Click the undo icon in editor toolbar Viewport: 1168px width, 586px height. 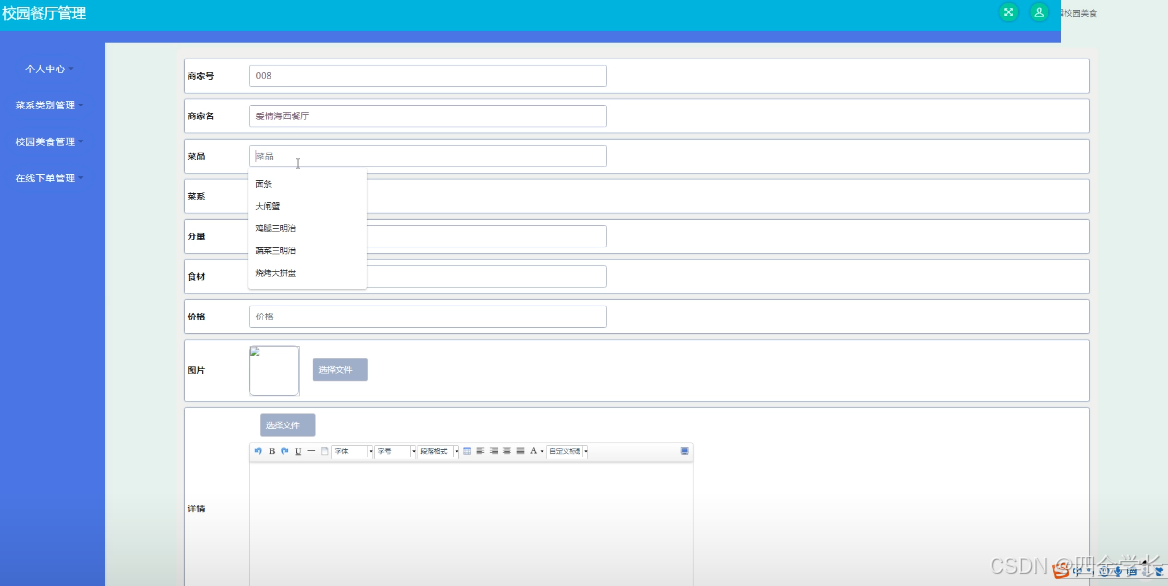point(258,451)
